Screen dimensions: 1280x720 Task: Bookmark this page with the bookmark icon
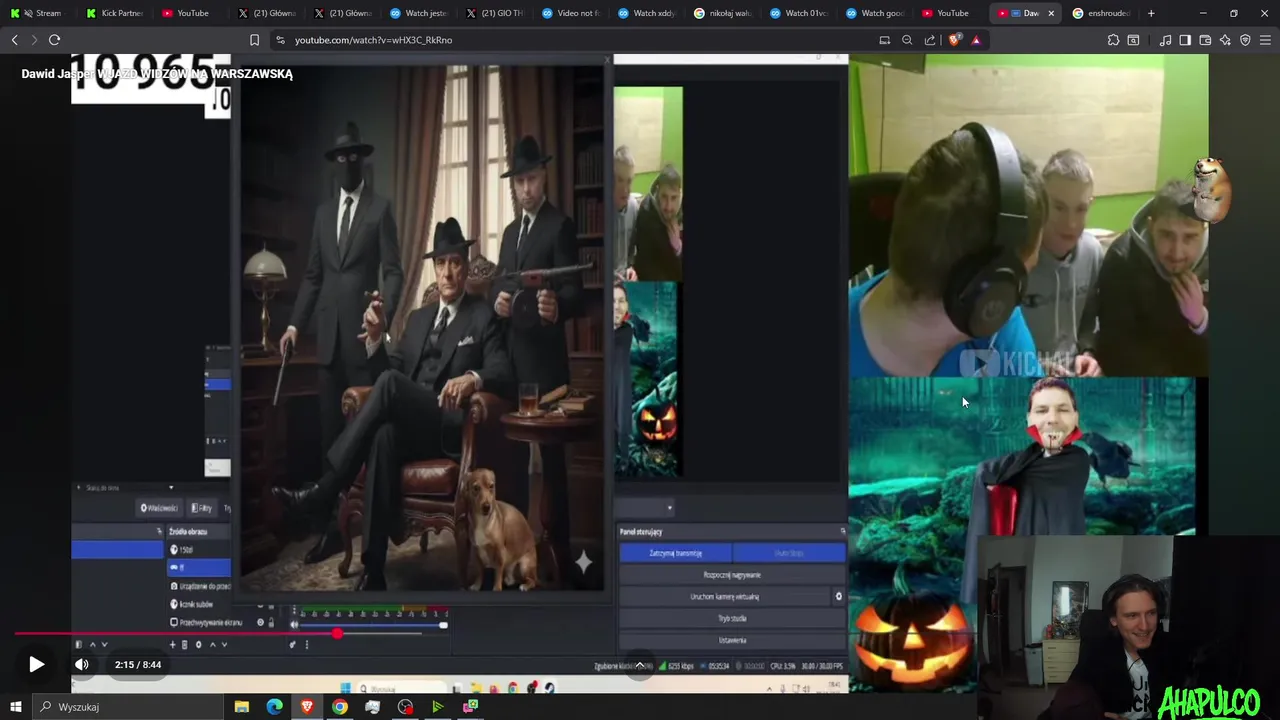[254, 40]
